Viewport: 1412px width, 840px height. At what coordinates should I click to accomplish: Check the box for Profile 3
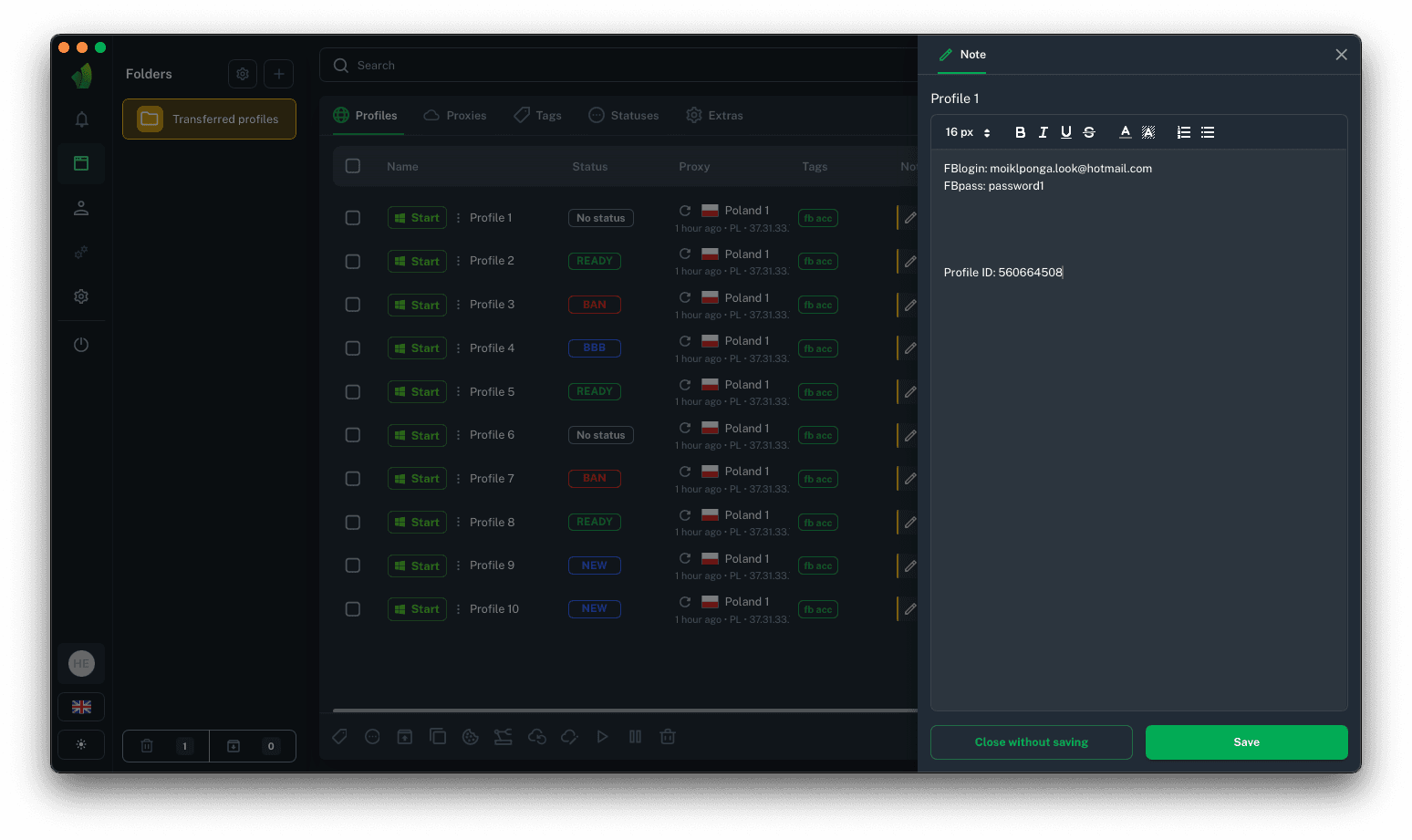[x=353, y=305]
